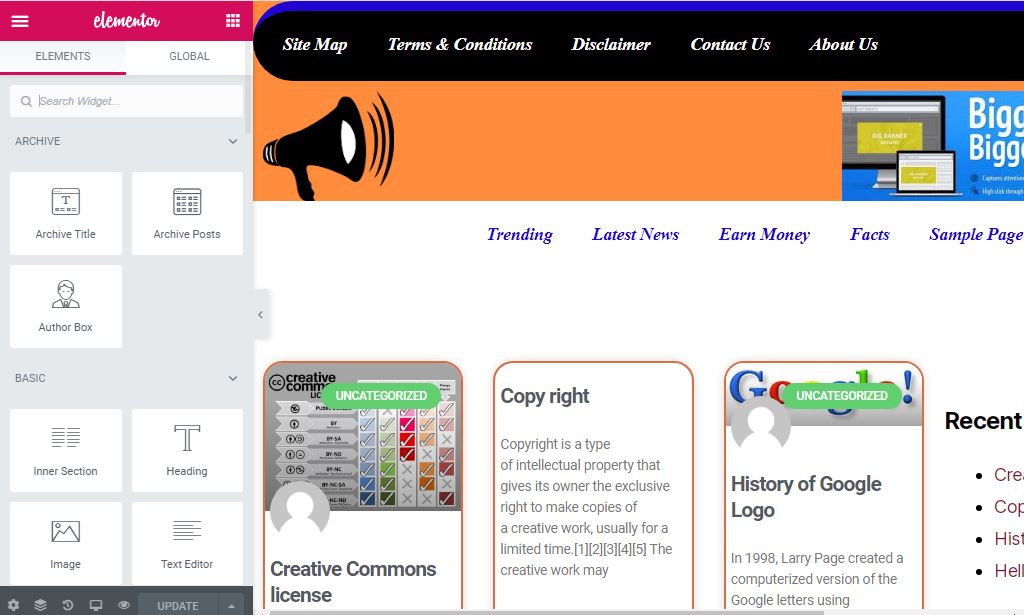
Task: Open the Facts navigation link
Action: [869, 234]
